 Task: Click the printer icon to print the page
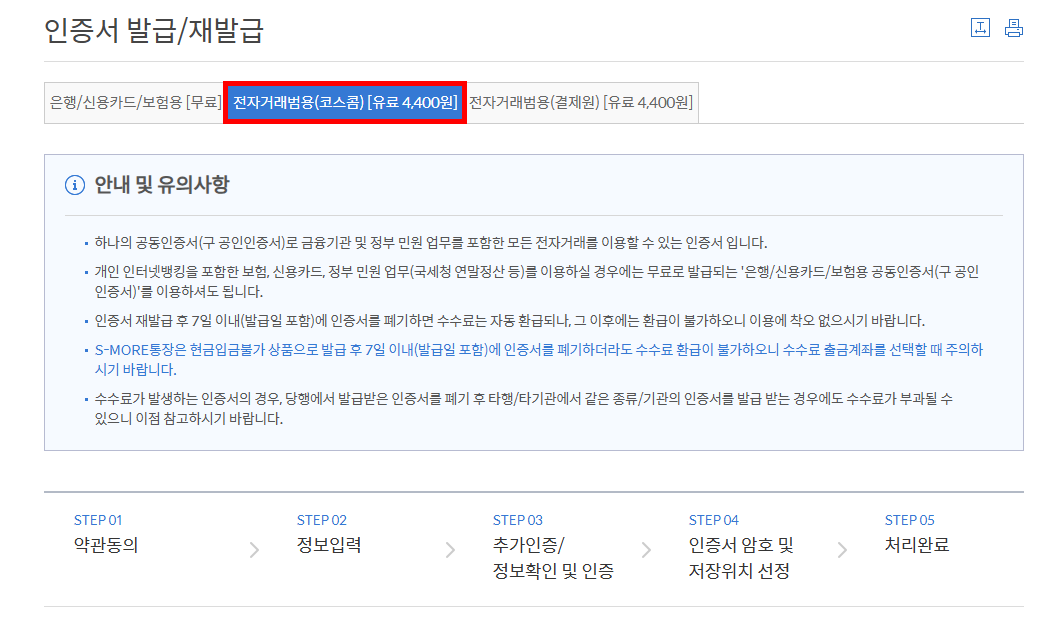coord(1013,28)
